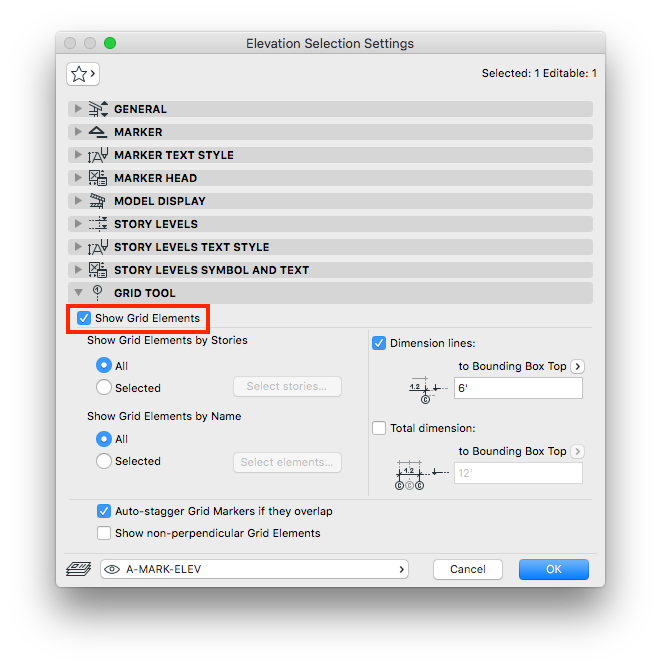Expand the General panel
661x667 pixels.
pyautogui.click(x=78, y=109)
